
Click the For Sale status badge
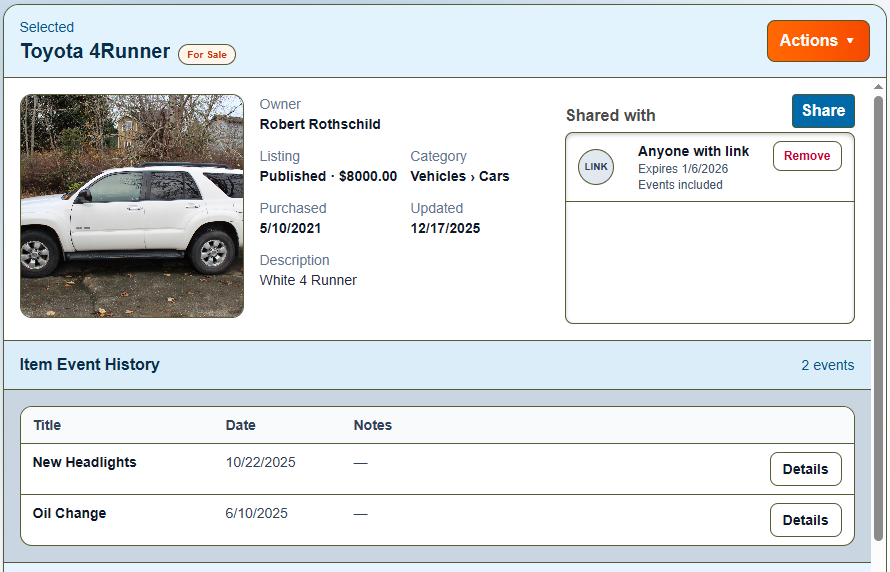[x=207, y=55]
